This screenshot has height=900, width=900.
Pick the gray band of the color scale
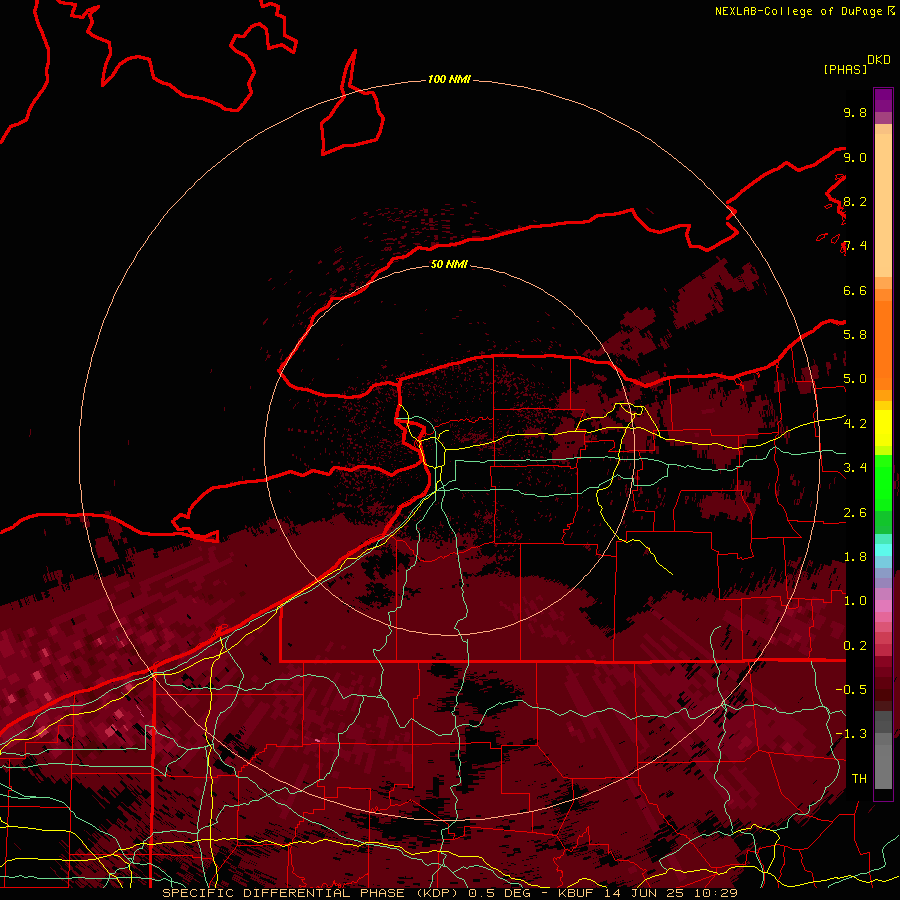883,750
